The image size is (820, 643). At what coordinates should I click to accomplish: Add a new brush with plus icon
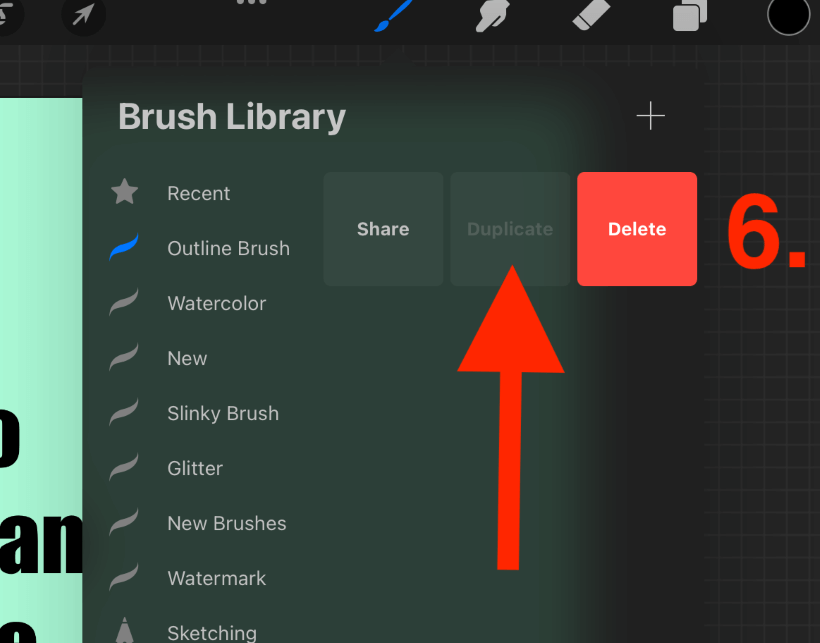tap(651, 116)
